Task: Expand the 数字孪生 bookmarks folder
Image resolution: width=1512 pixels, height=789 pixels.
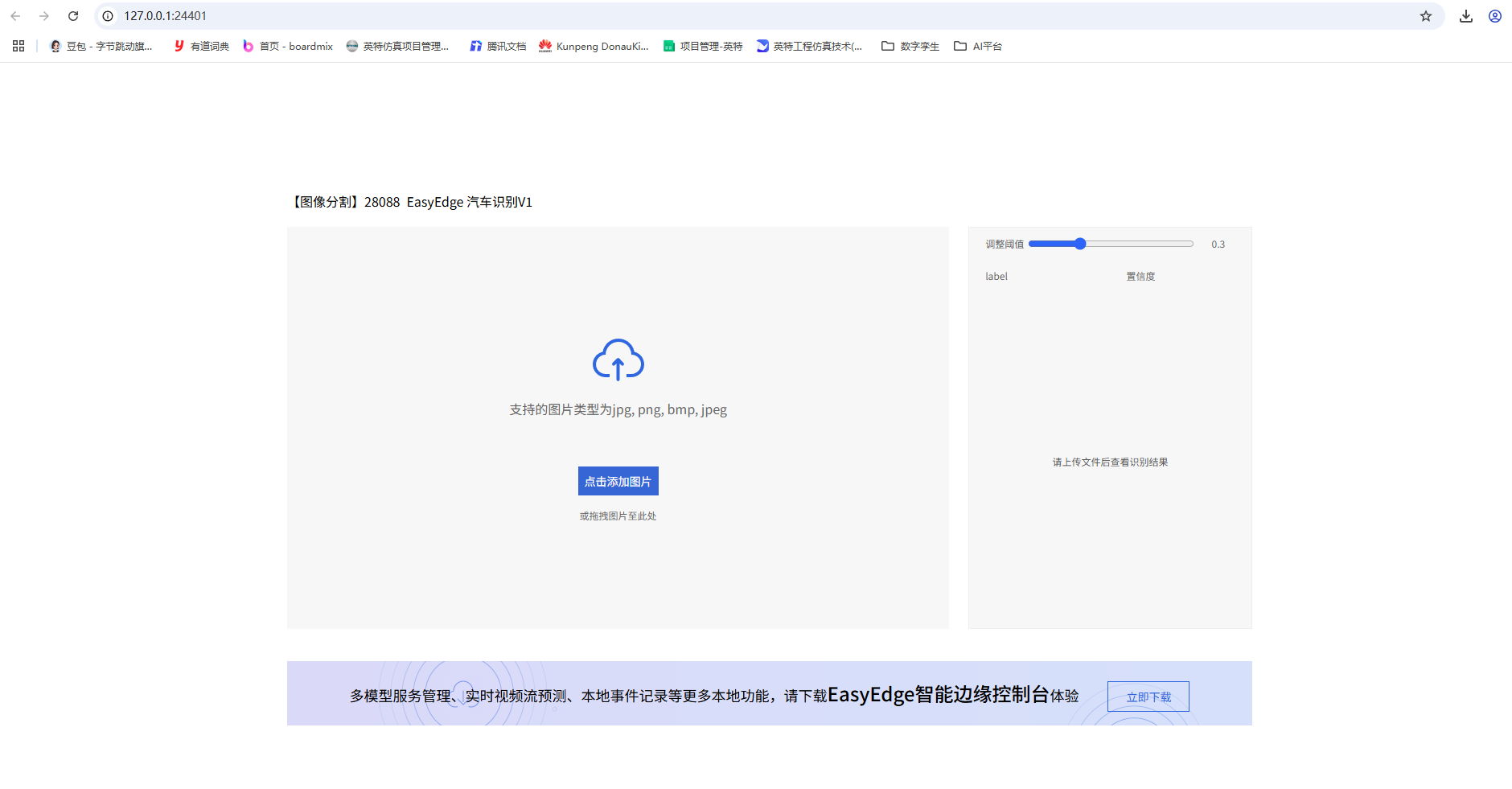Action: click(x=910, y=46)
